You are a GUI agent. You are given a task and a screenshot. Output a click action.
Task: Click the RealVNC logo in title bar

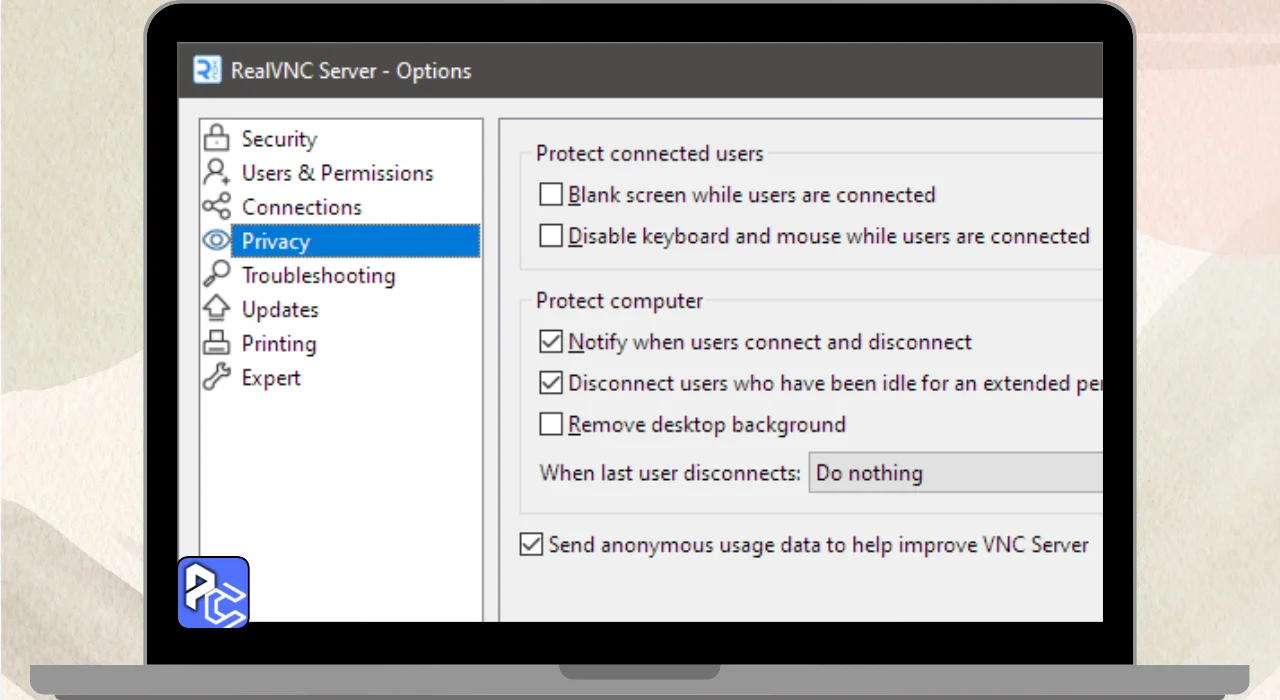point(207,70)
